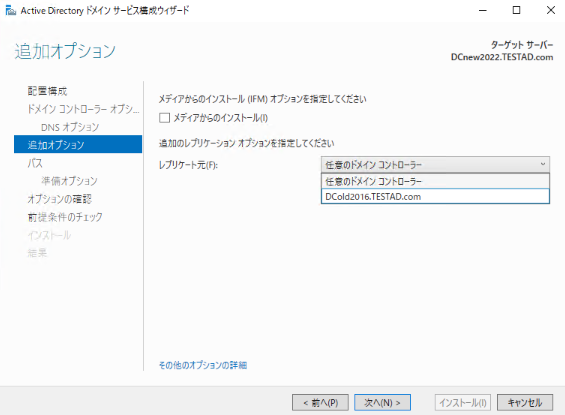Image resolution: width=565 pixels, height=415 pixels.
Task: Select DNS オプション in the sidebar
Action: click(70, 127)
